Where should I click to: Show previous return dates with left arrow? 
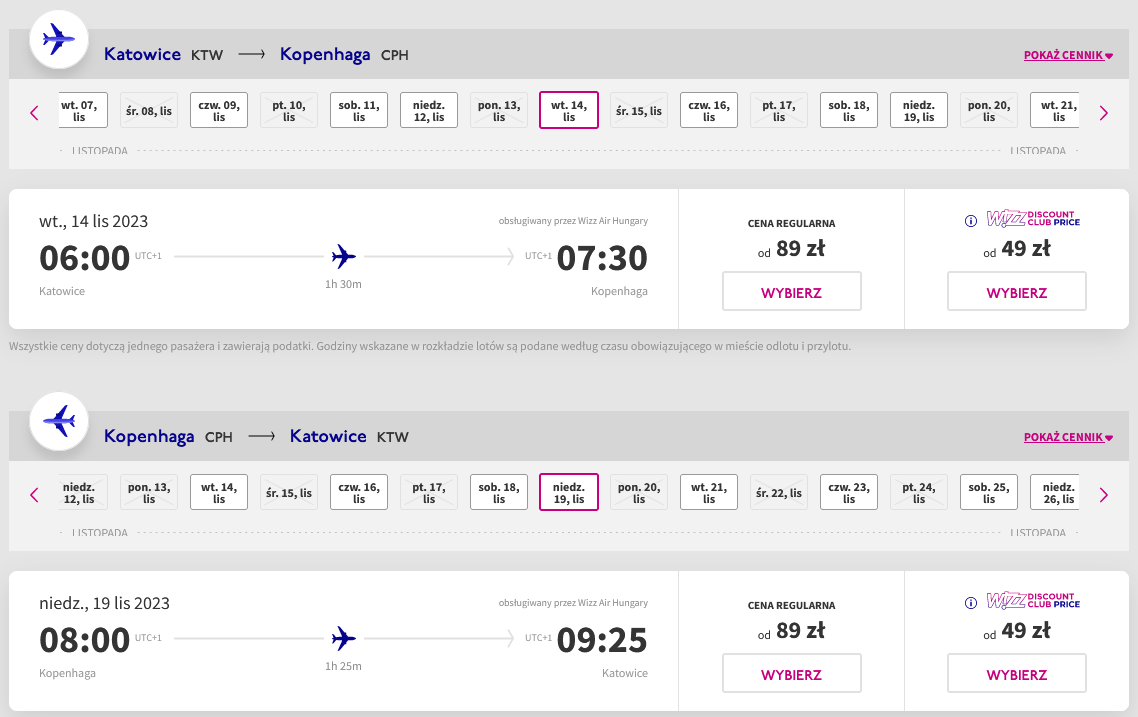pyautogui.click(x=34, y=495)
